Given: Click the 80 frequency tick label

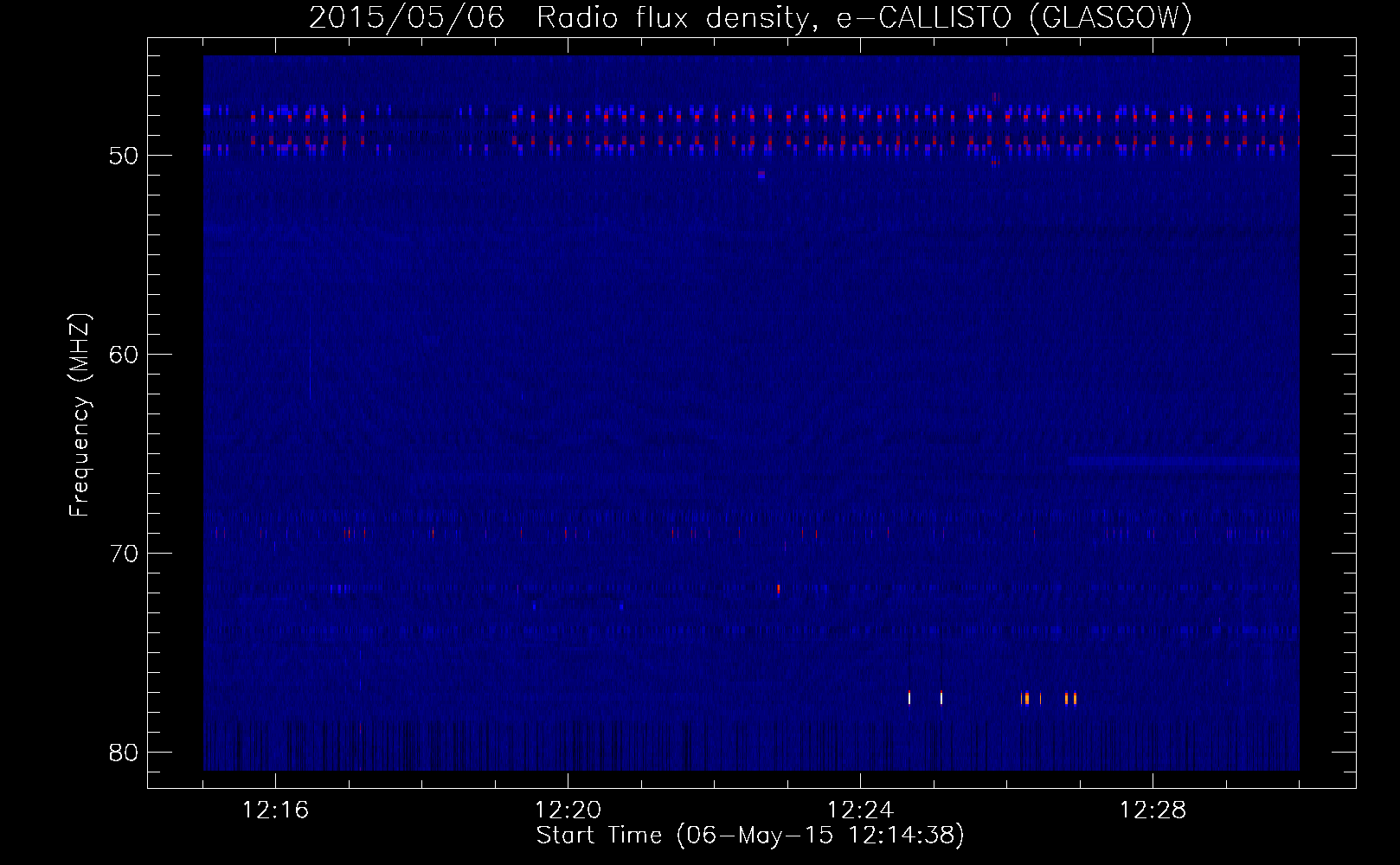Looking at the screenshot, I should click(124, 753).
